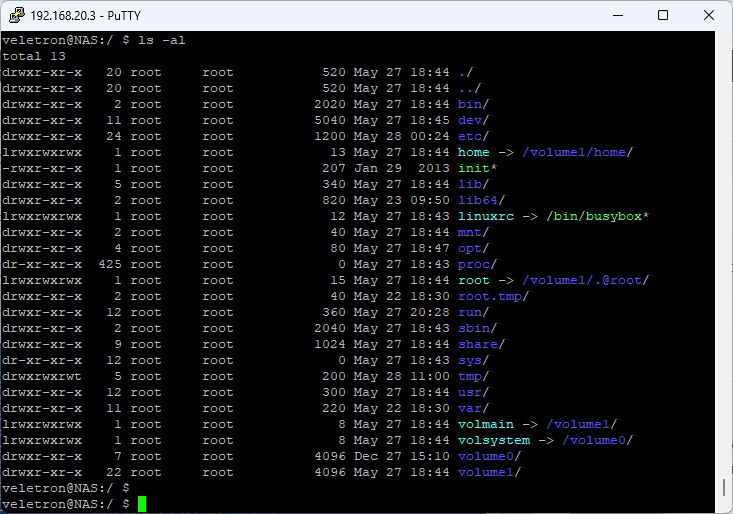Viewport: 733px width, 514px height.
Task: Click the '5040' size of dev
Action: click(x=330, y=120)
